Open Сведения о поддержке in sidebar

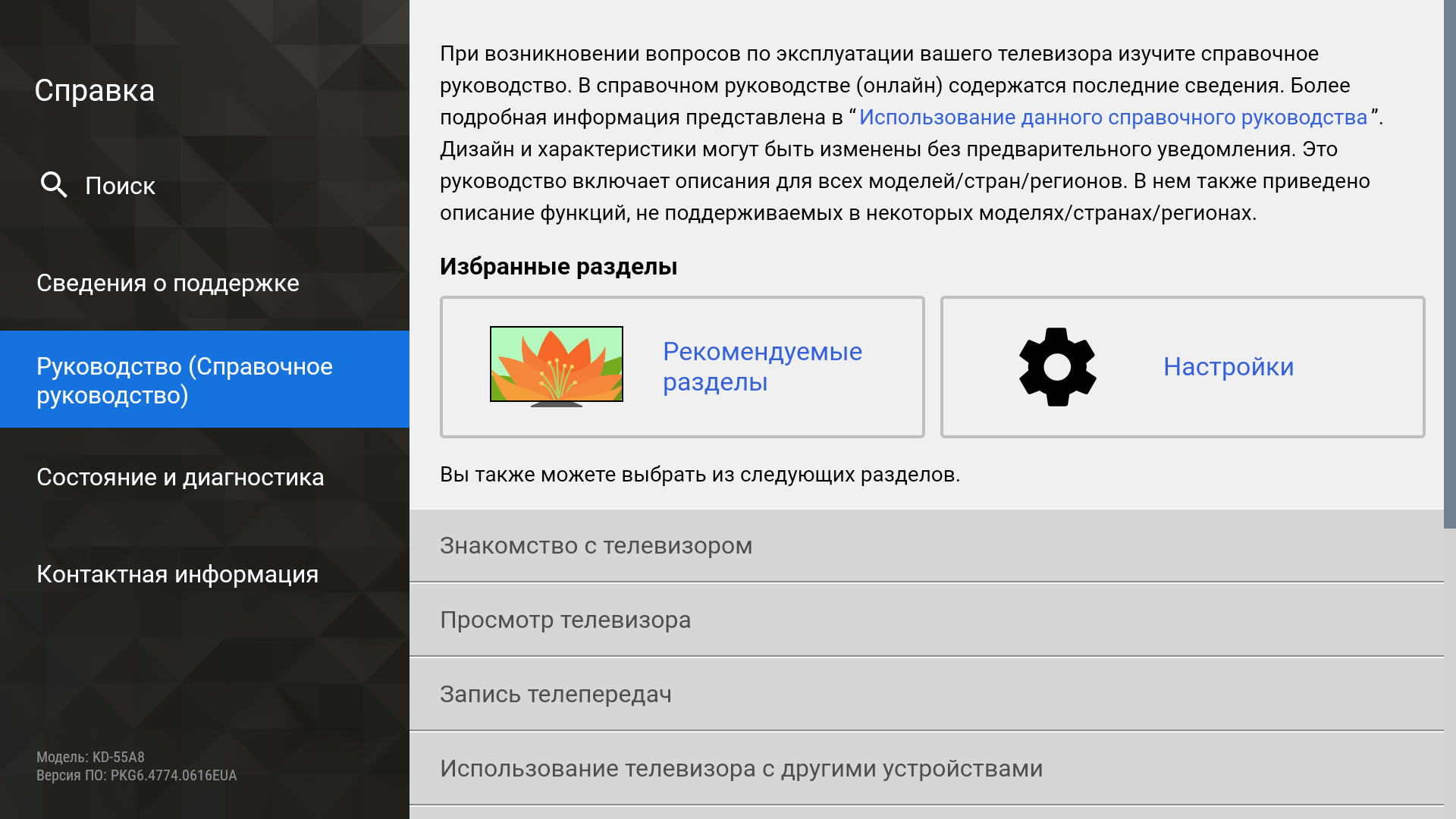(168, 283)
